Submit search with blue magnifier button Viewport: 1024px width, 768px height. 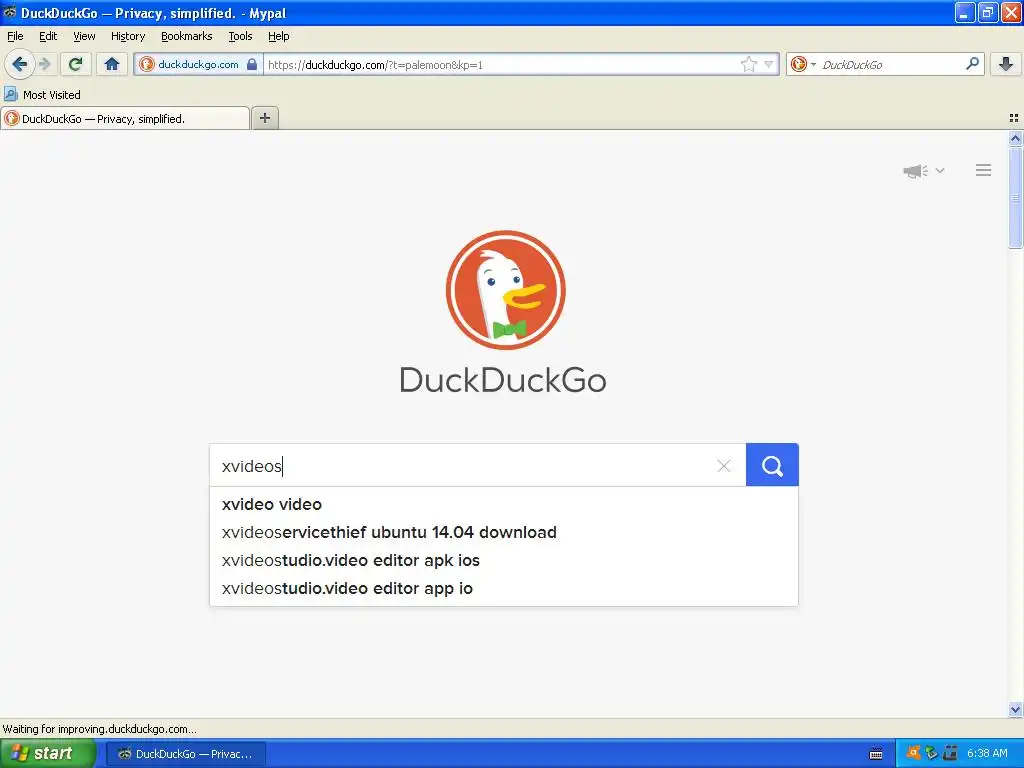tap(772, 465)
